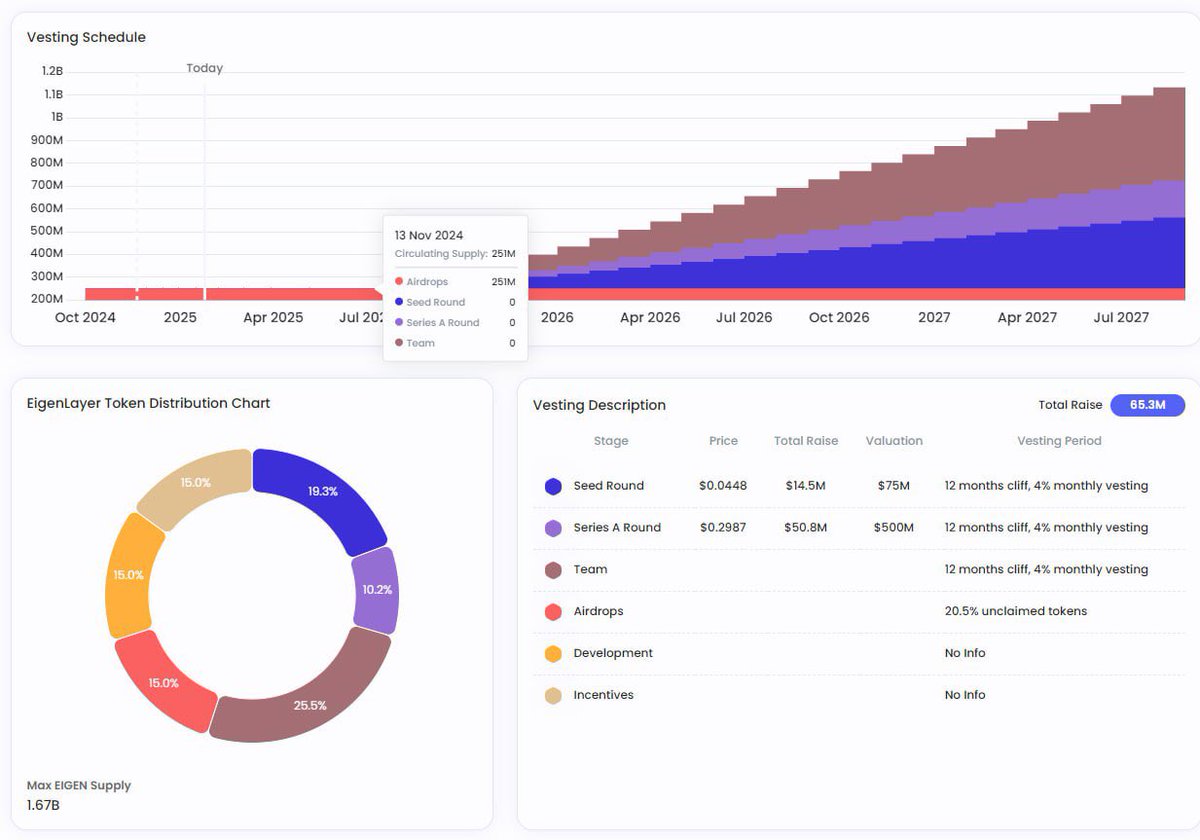This screenshot has height=840, width=1200.
Task: Click the Apr 2027 x-axis label
Action: [x=1027, y=318]
